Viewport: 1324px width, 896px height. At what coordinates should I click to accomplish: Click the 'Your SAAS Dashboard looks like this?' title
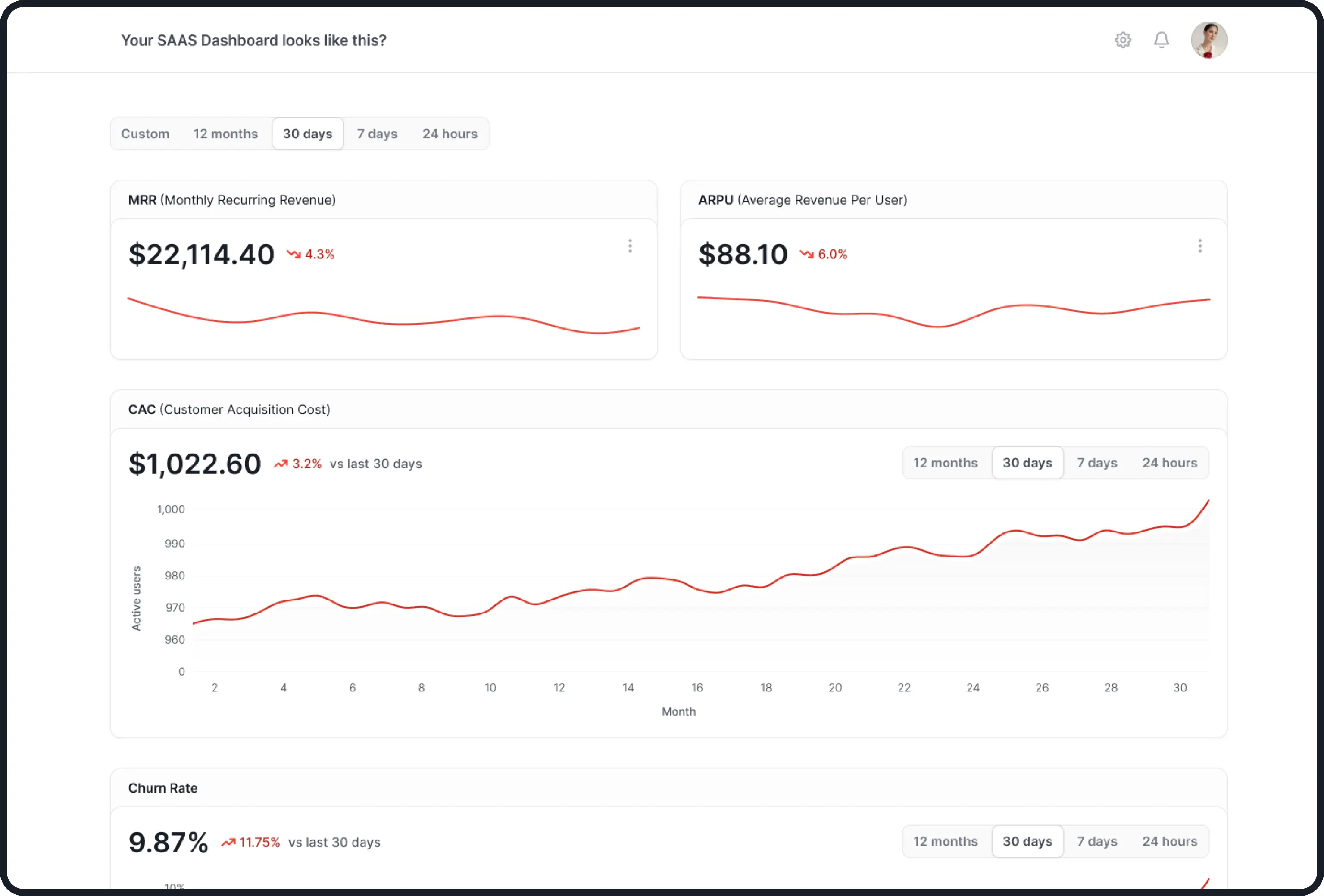(x=253, y=40)
